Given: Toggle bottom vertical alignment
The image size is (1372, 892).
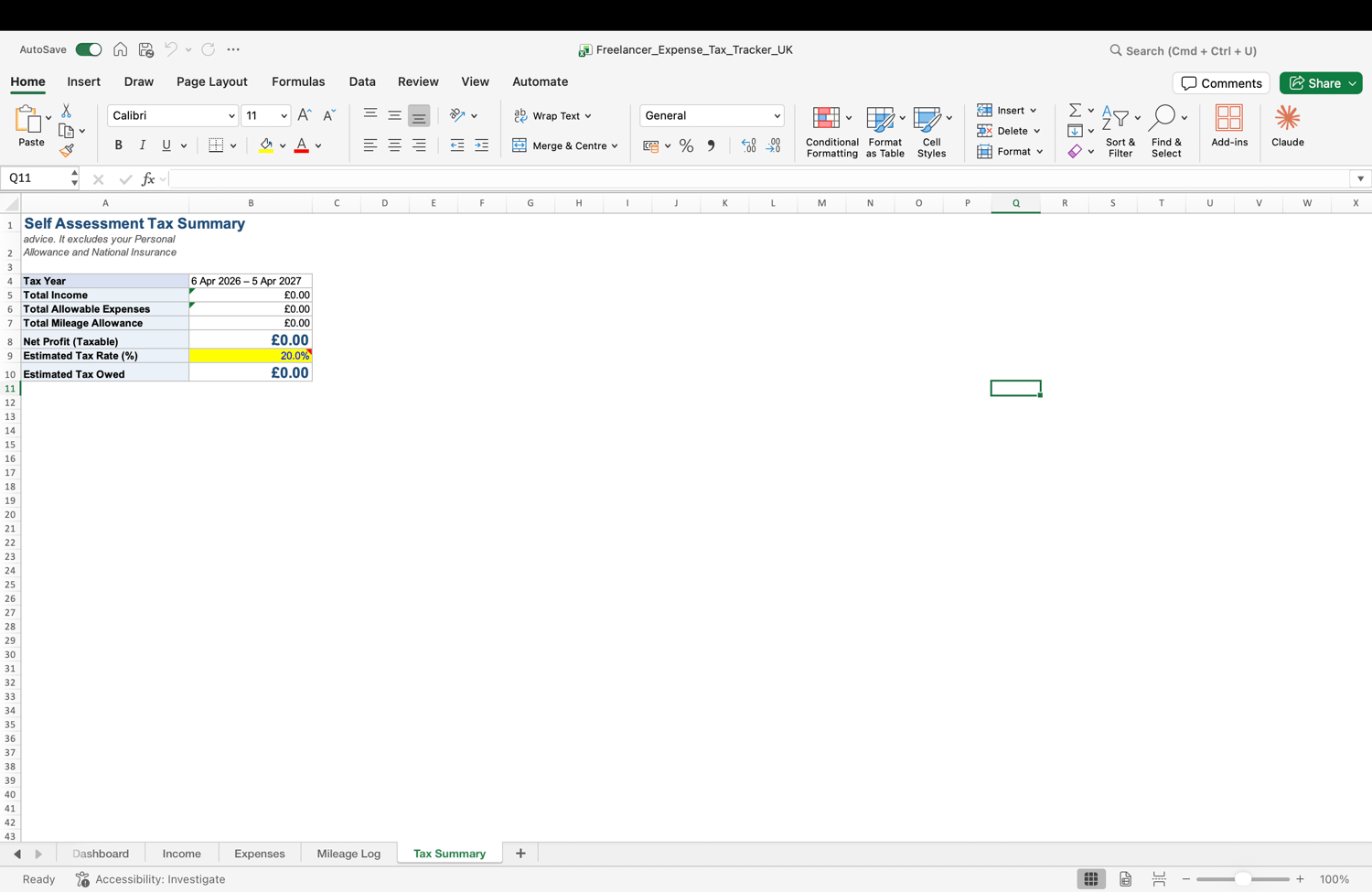Looking at the screenshot, I should [419, 115].
